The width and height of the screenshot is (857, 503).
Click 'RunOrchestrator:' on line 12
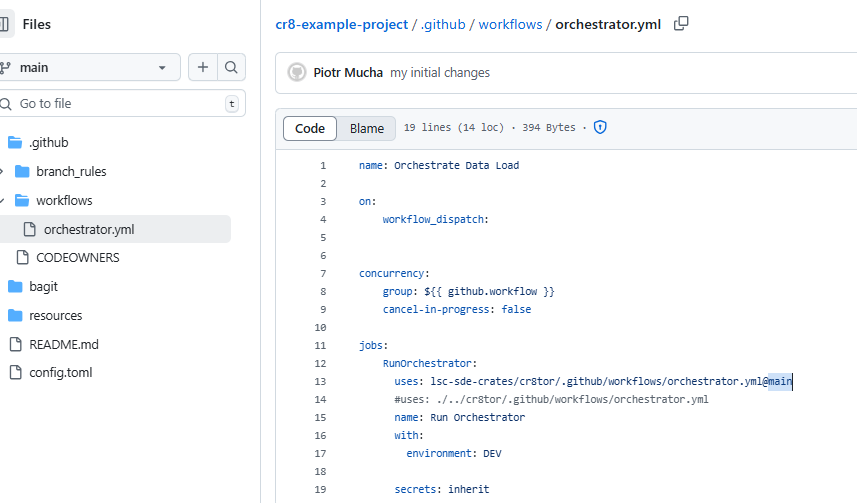430,364
